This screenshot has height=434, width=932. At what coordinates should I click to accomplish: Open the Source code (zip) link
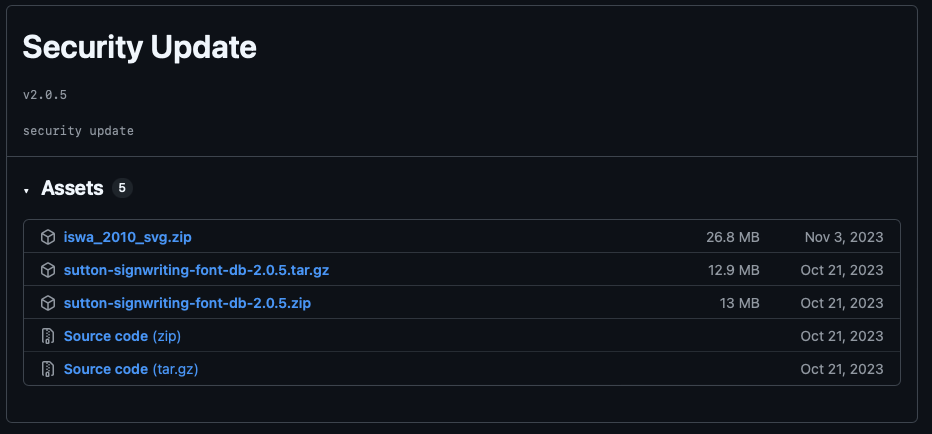122,336
